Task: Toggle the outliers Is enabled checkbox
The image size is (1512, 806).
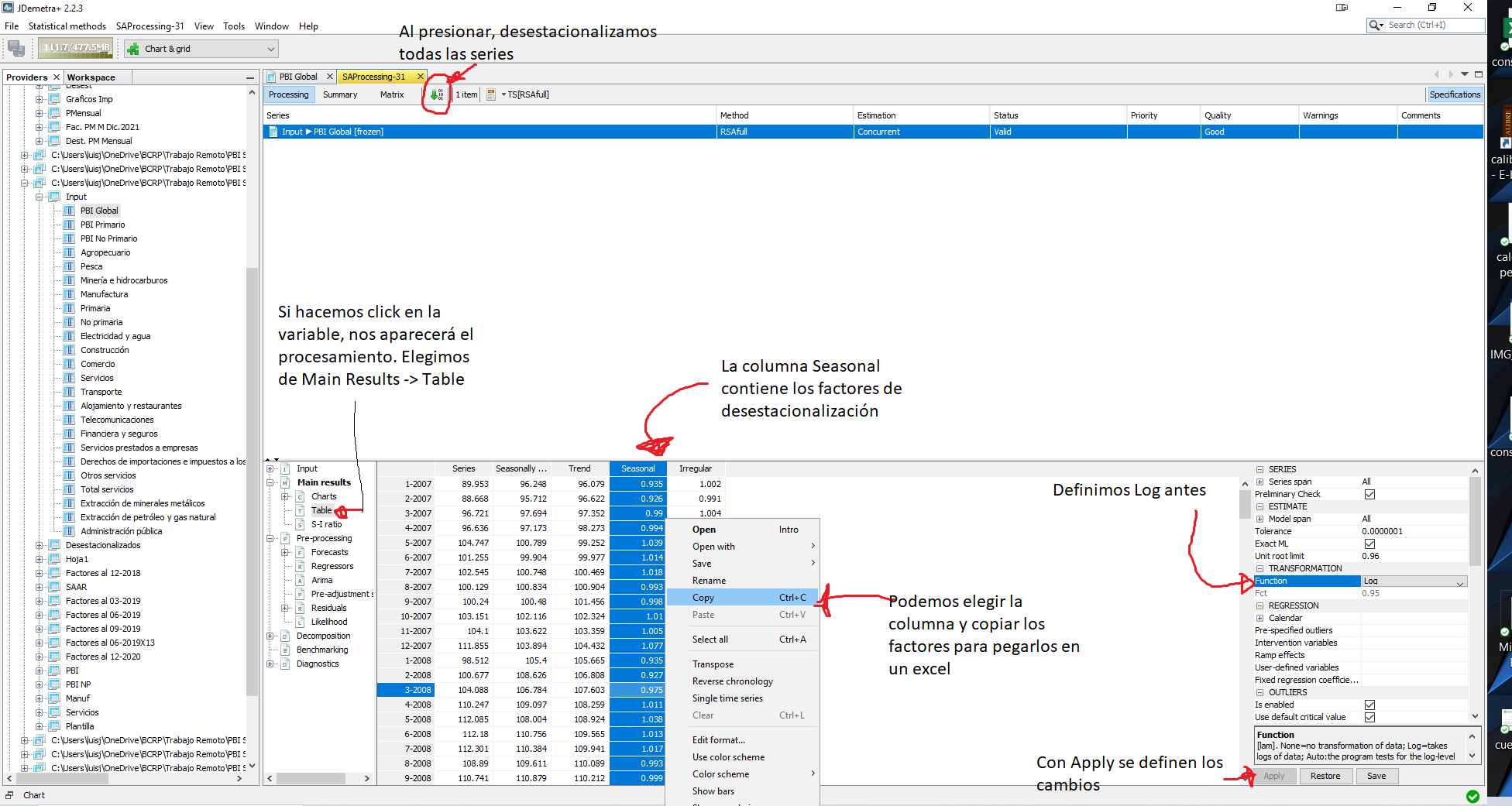Action: click(x=1369, y=705)
